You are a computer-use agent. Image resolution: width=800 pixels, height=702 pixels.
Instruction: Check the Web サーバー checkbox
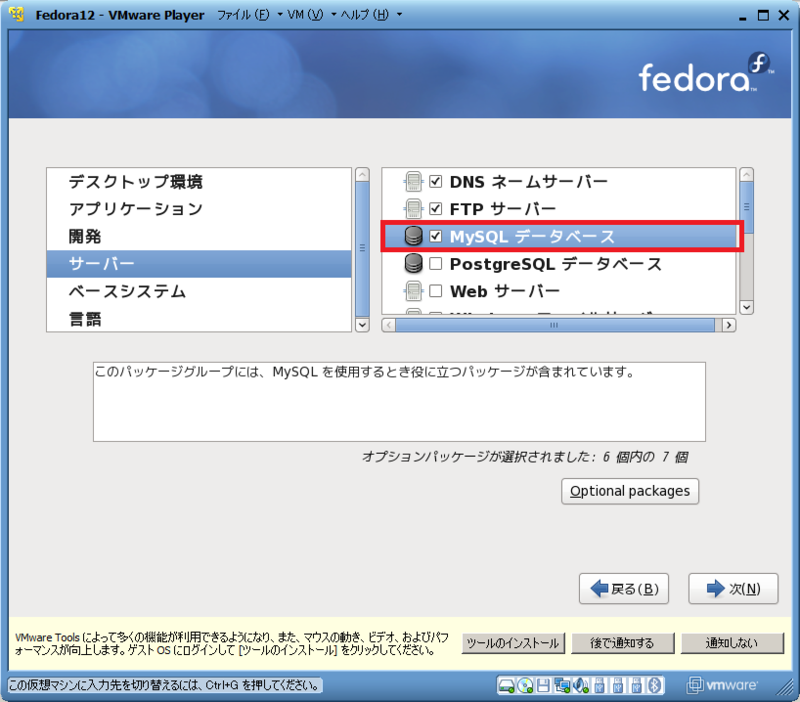tap(437, 292)
